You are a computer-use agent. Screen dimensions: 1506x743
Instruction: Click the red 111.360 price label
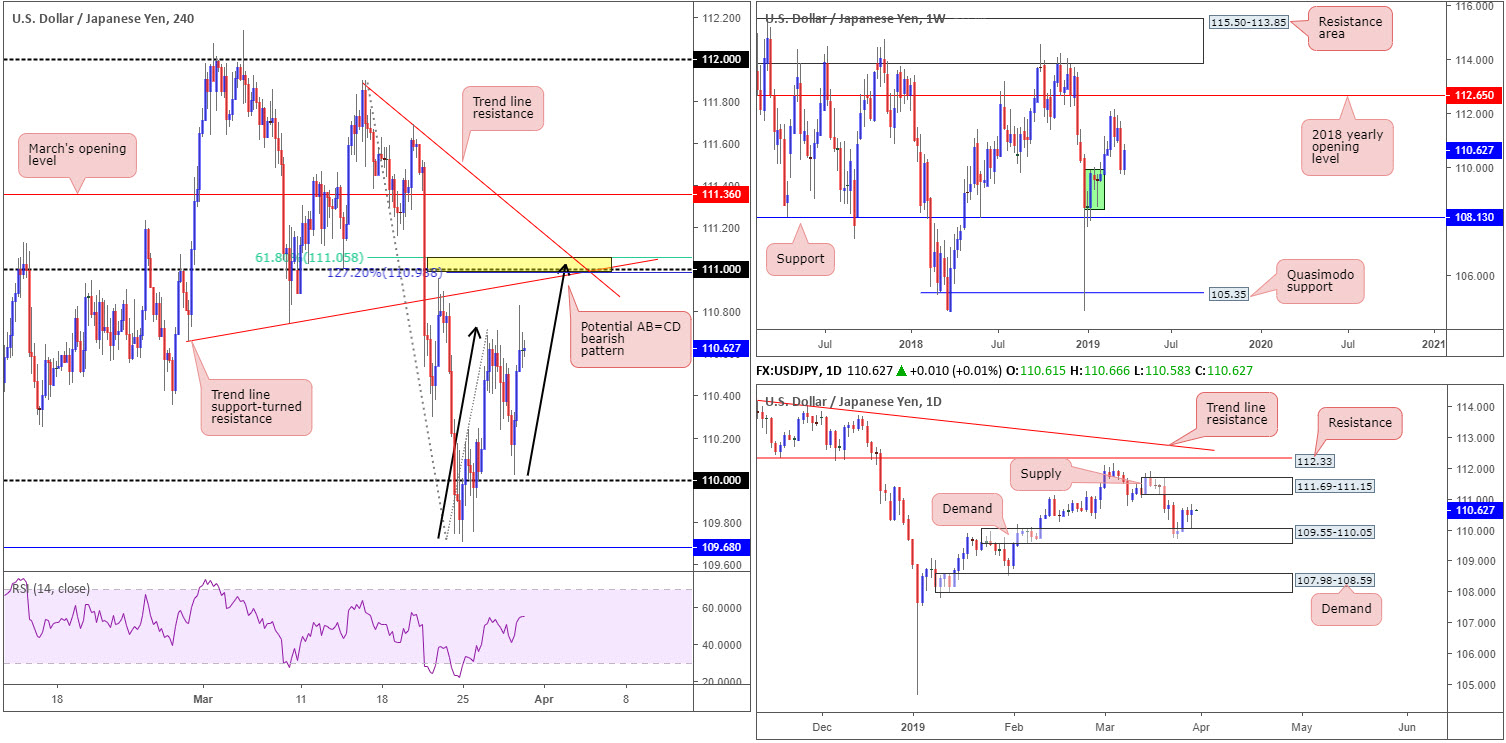[721, 194]
